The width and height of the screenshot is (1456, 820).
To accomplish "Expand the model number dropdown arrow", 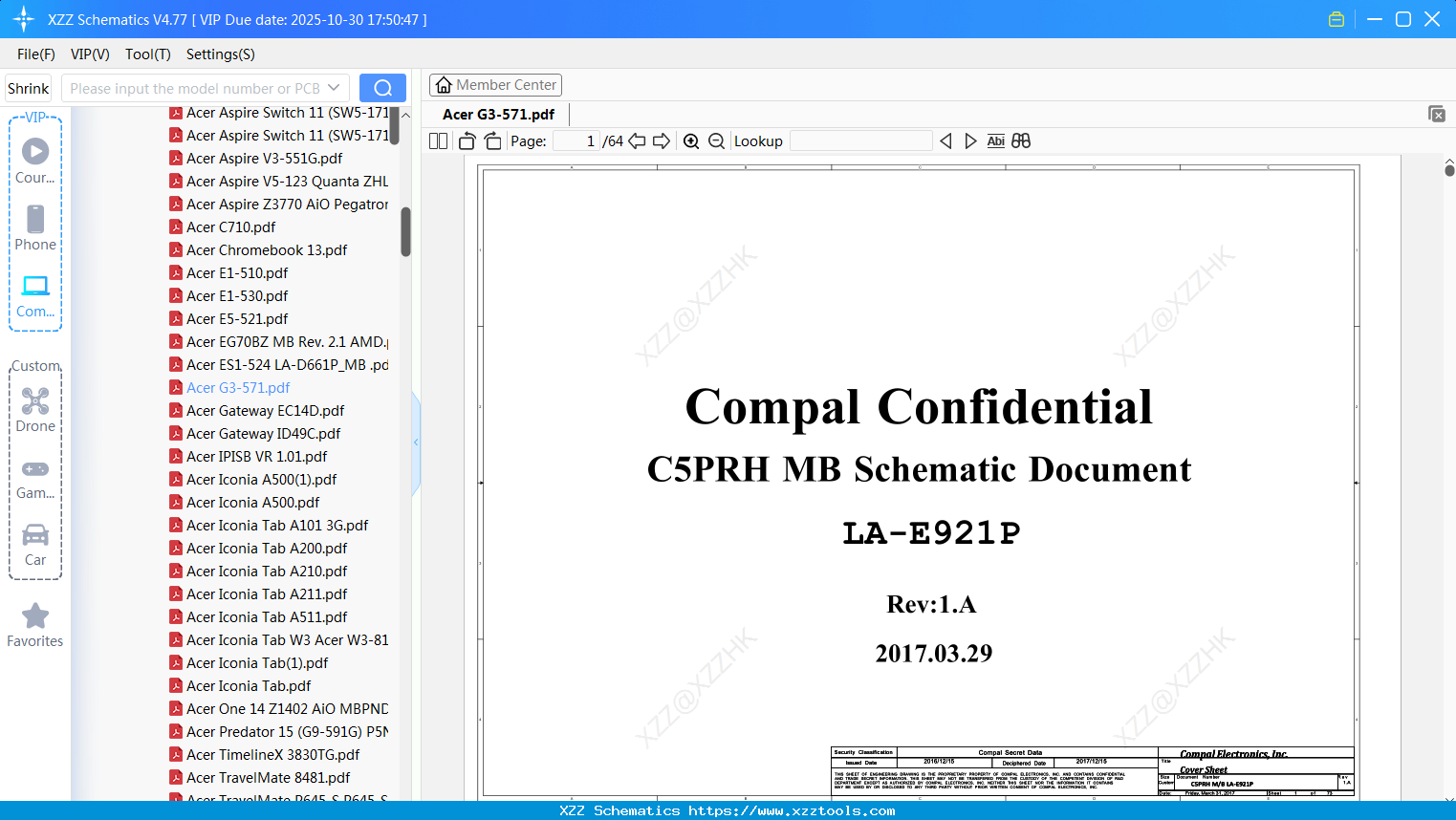I will (x=334, y=88).
